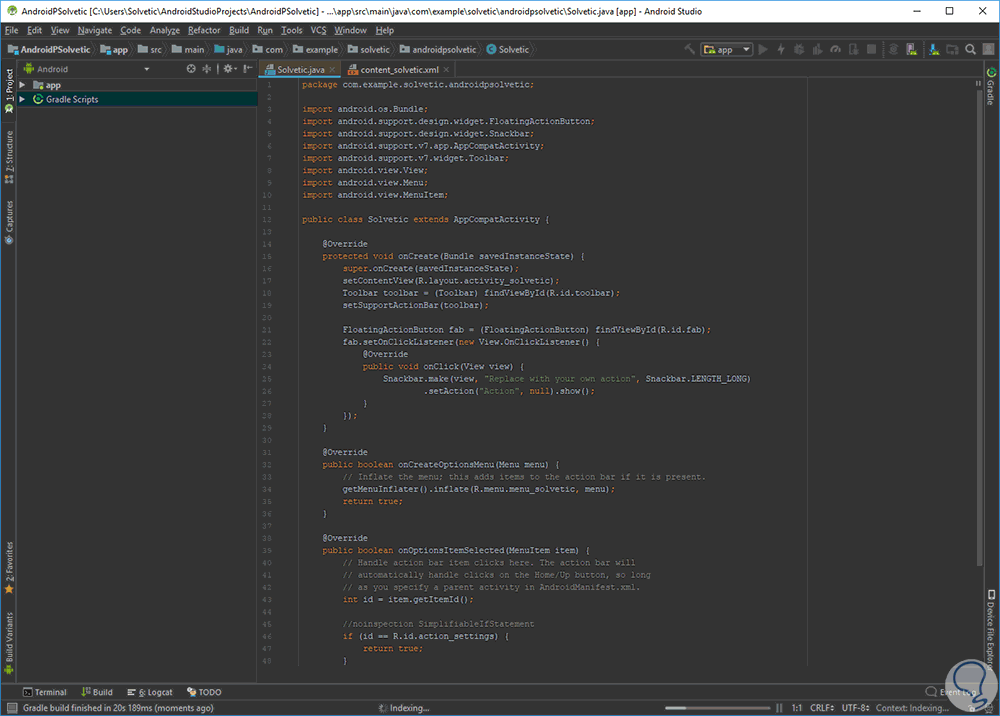Click the green Run app play icon
Image resolution: width=1000 pixels, height=716 pixels.
(763, 49)
